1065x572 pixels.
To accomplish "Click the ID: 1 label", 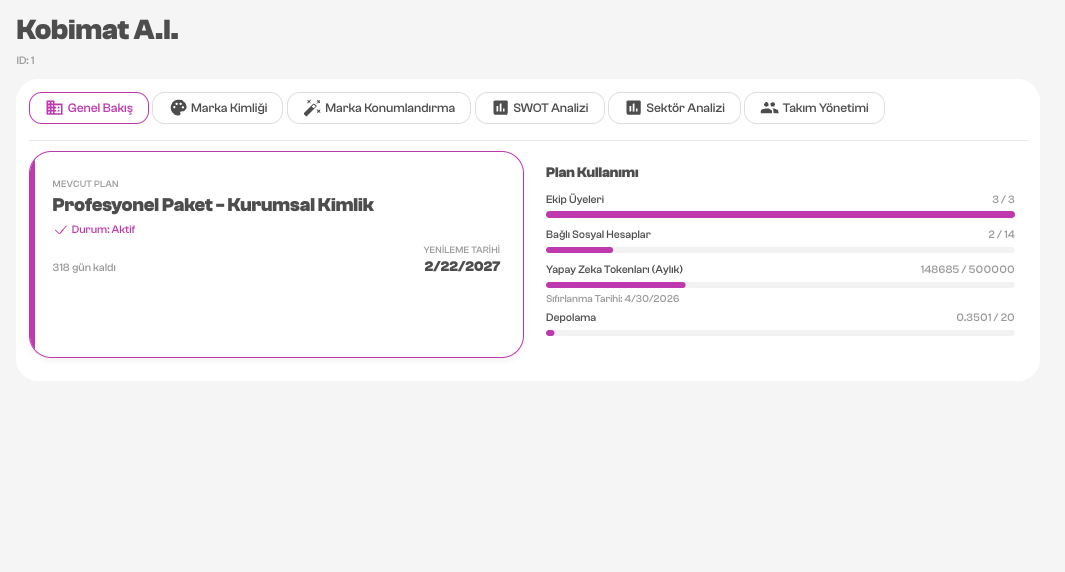I will [x=25, y=60].
